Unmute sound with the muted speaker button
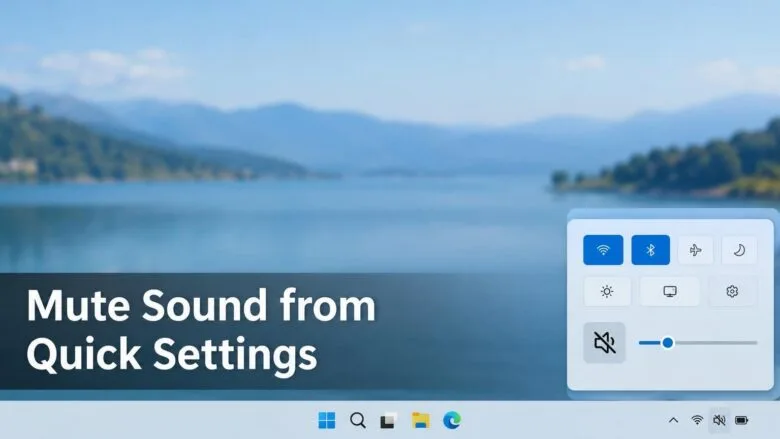 click(604, 343)
